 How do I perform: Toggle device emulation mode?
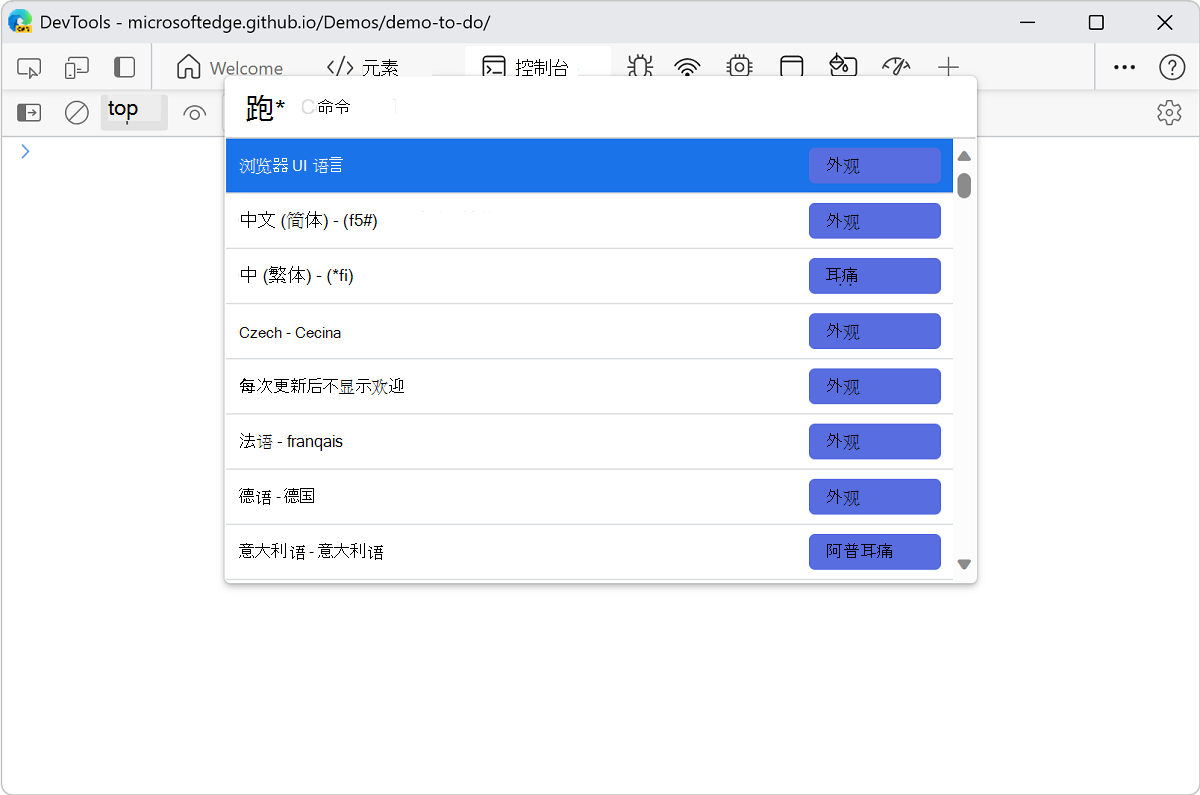(76, 67)
